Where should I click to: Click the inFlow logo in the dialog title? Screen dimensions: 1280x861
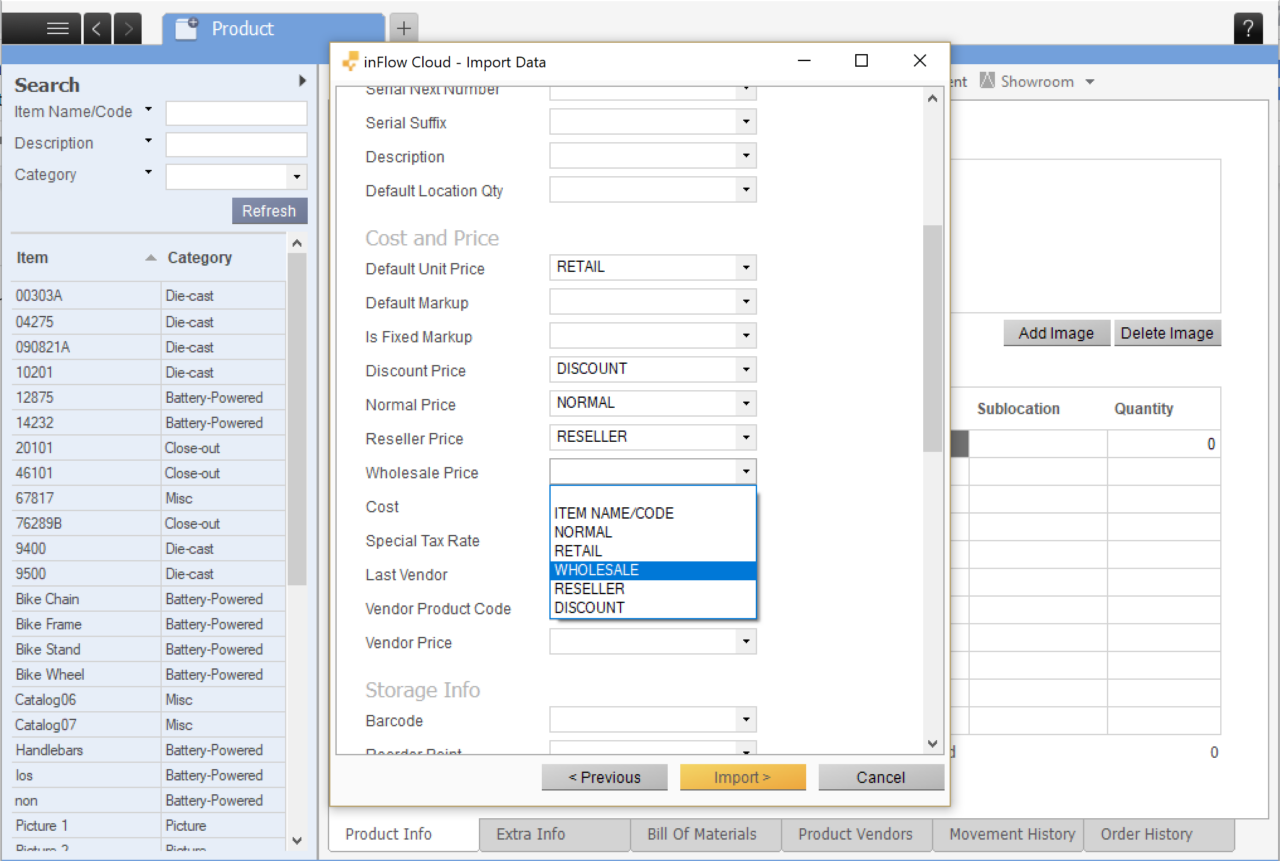(x=350, y=61)
